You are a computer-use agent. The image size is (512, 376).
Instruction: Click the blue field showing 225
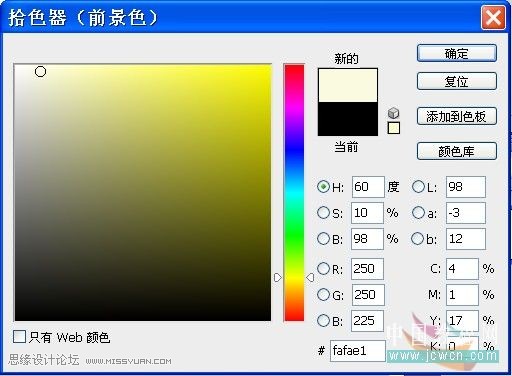[368, 321]
